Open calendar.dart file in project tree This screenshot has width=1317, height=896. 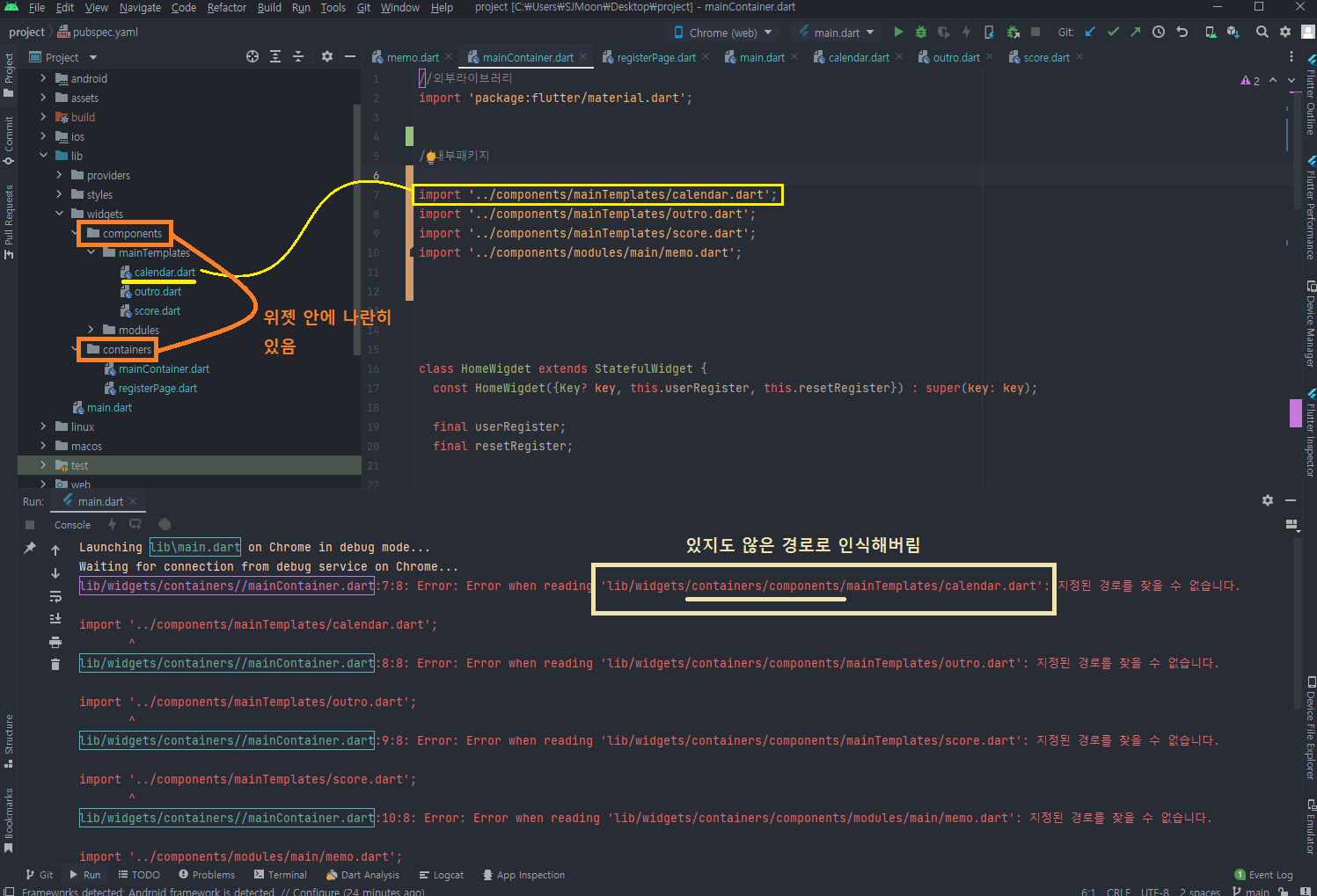pos(165,272)
